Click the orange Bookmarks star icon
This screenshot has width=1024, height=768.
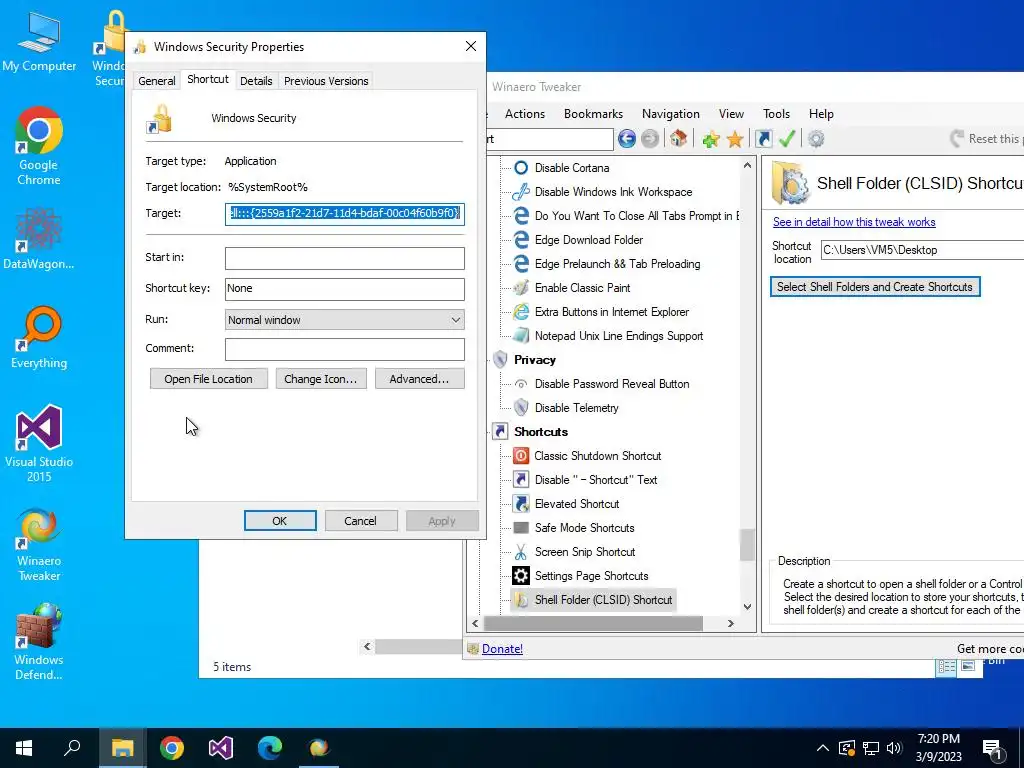click(735, 139)
